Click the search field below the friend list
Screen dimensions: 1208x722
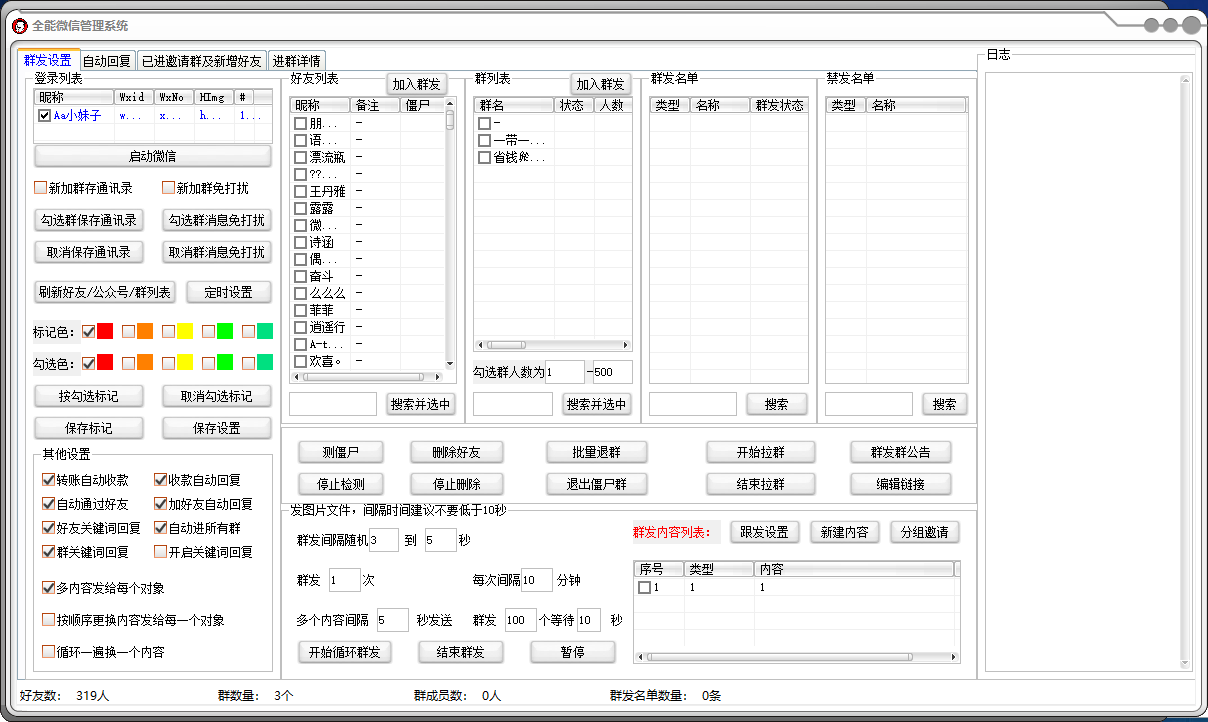333,403
